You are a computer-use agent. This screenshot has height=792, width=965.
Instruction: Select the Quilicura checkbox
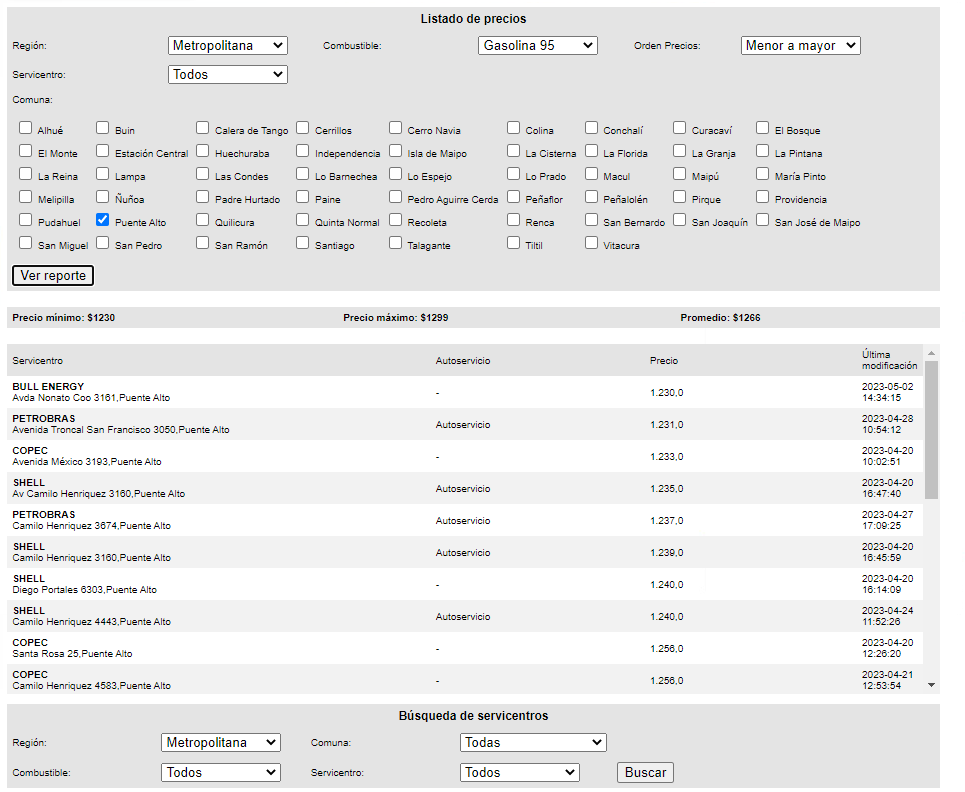point(202,220)
